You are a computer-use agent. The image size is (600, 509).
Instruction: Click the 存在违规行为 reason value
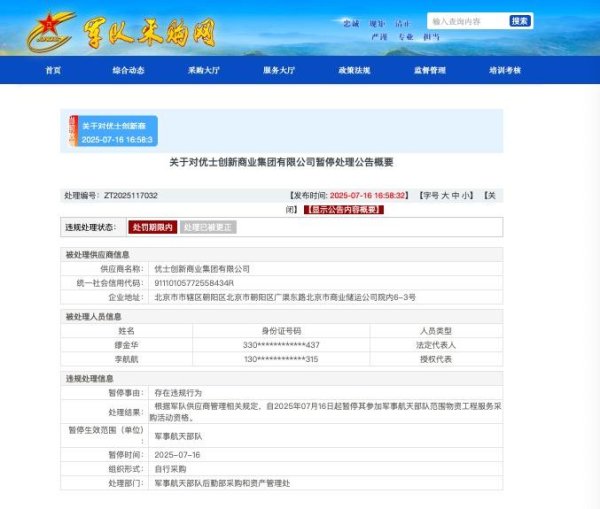178,393
